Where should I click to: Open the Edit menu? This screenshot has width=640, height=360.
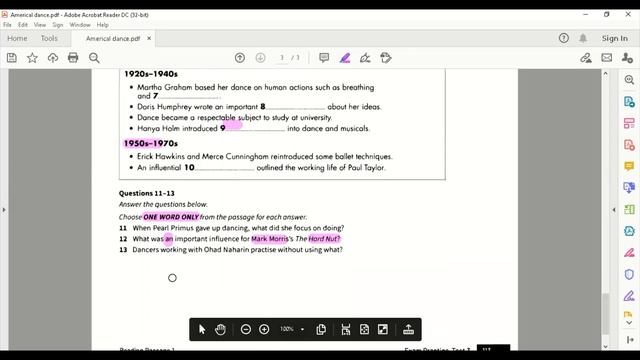(23, 25)
